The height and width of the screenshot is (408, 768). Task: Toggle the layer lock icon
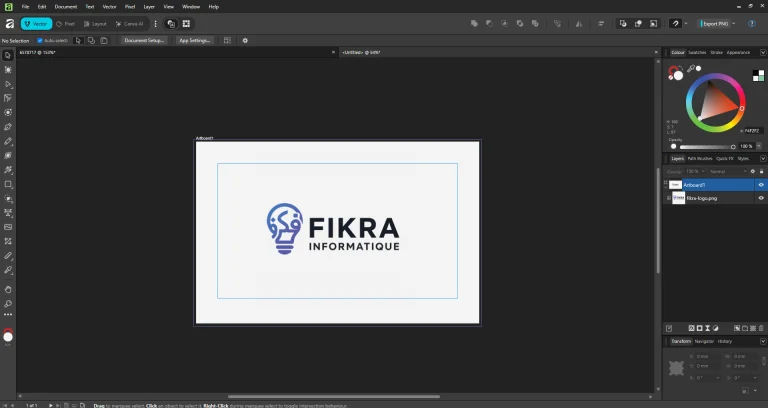(x=761, y=171)
